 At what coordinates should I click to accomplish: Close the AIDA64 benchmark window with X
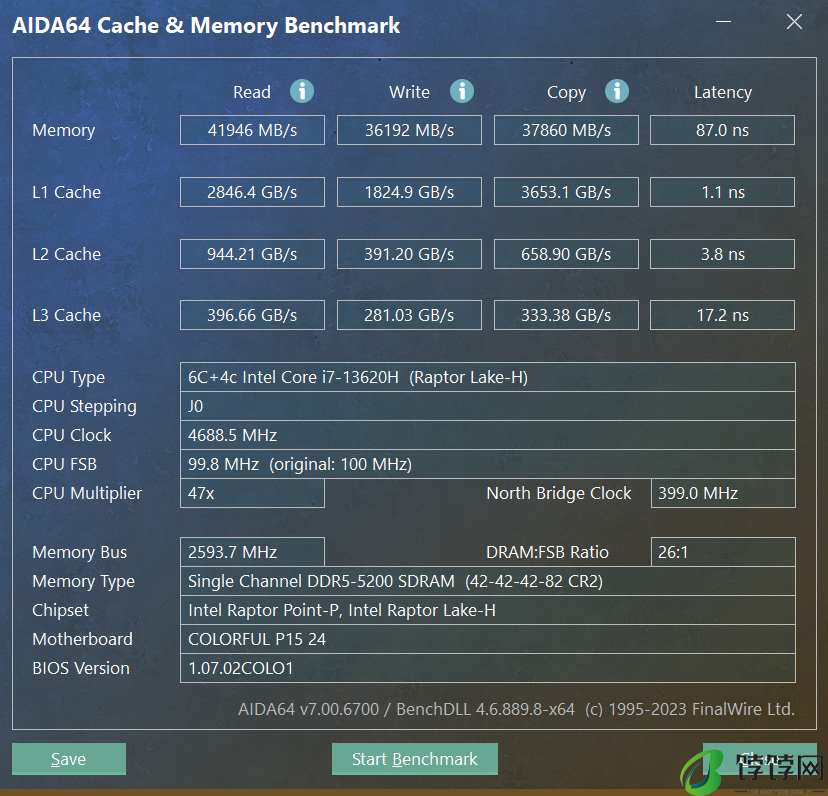click(x=794, y=22)
